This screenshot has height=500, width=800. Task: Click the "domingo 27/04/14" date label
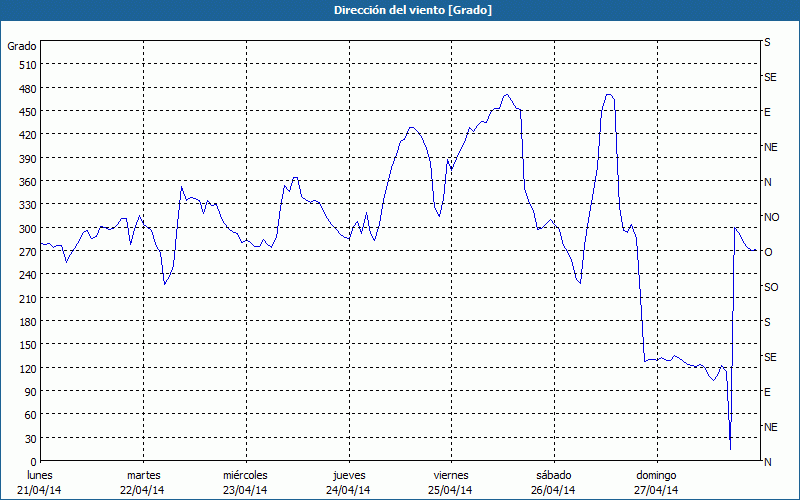point(655,482)
